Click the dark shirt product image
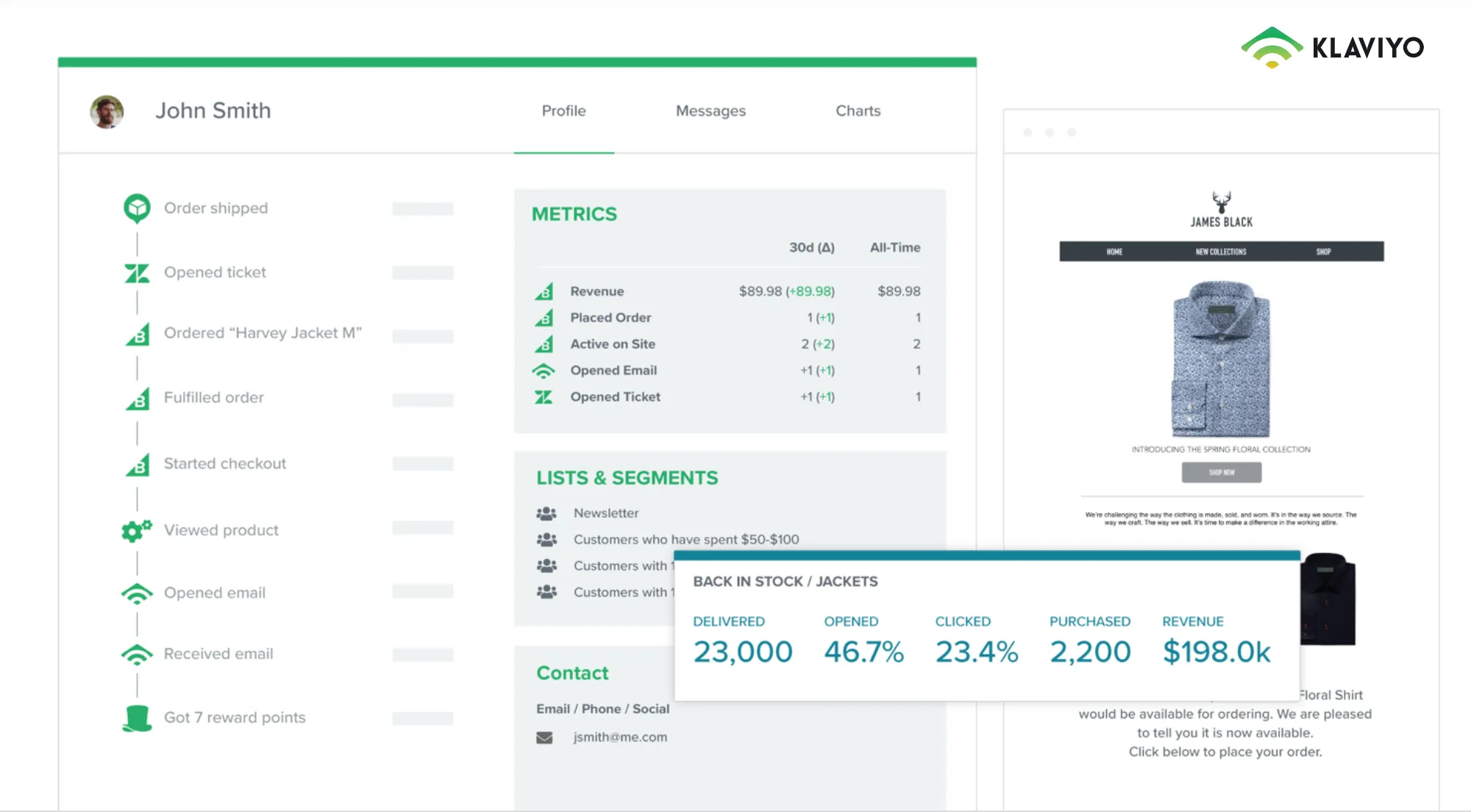 [x=1328, y=599]
